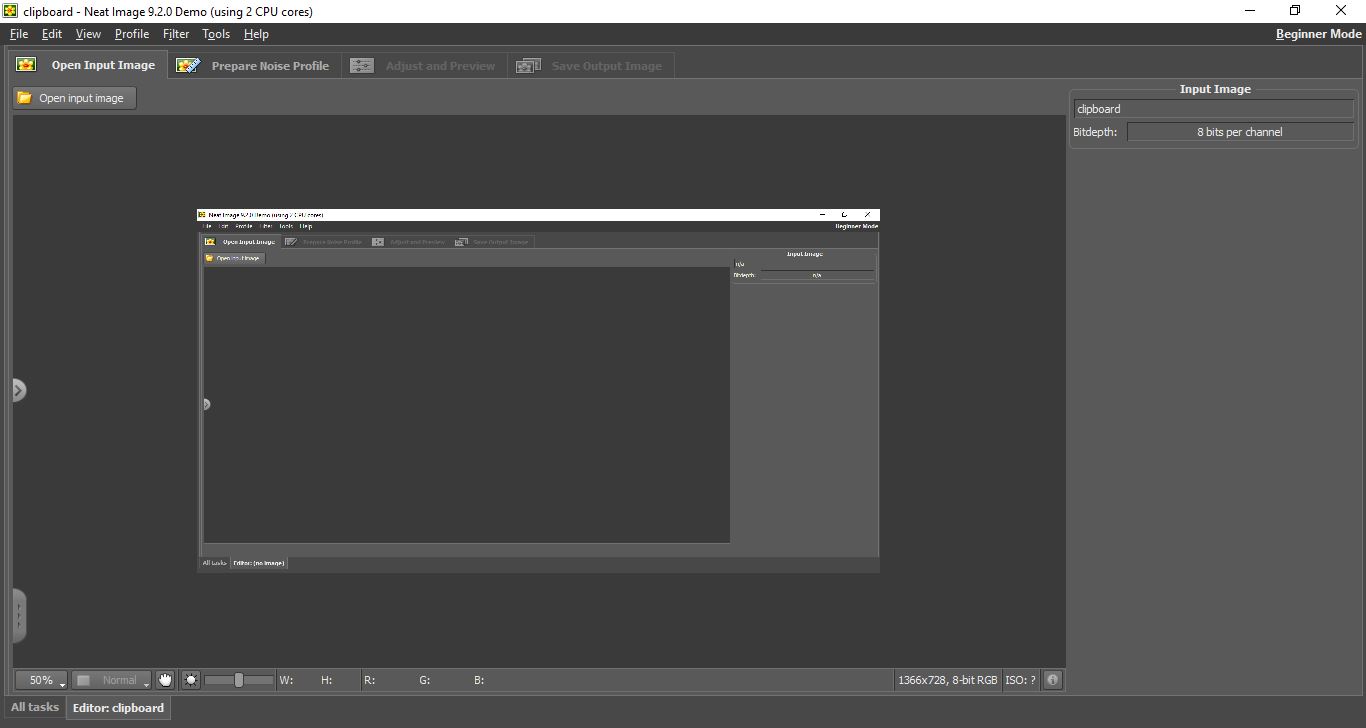Open the Normal viewer mode dropdown
The image size is (1366, 728).
coord(111,680)
